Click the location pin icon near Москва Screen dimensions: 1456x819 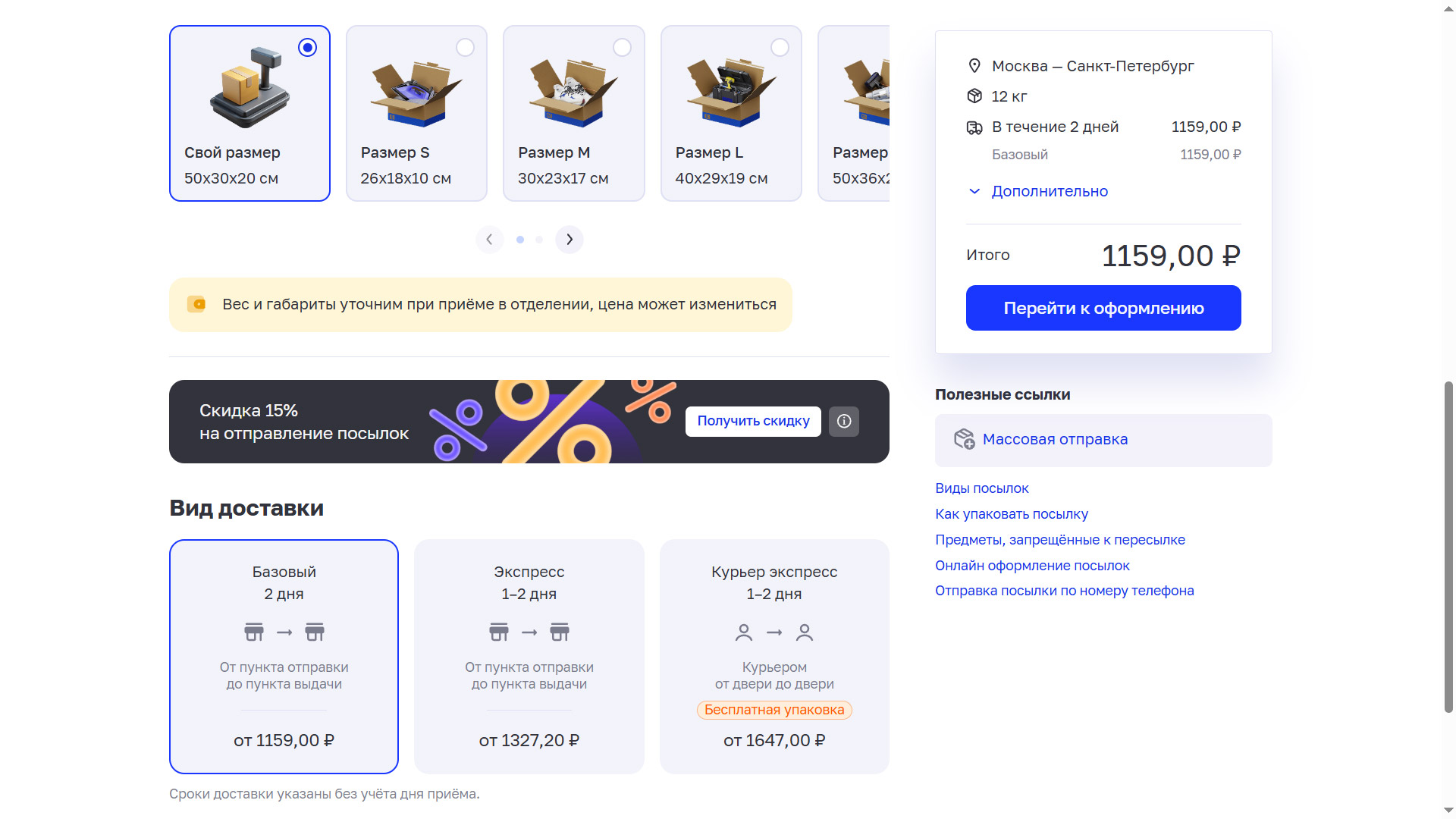click(974, 66)
